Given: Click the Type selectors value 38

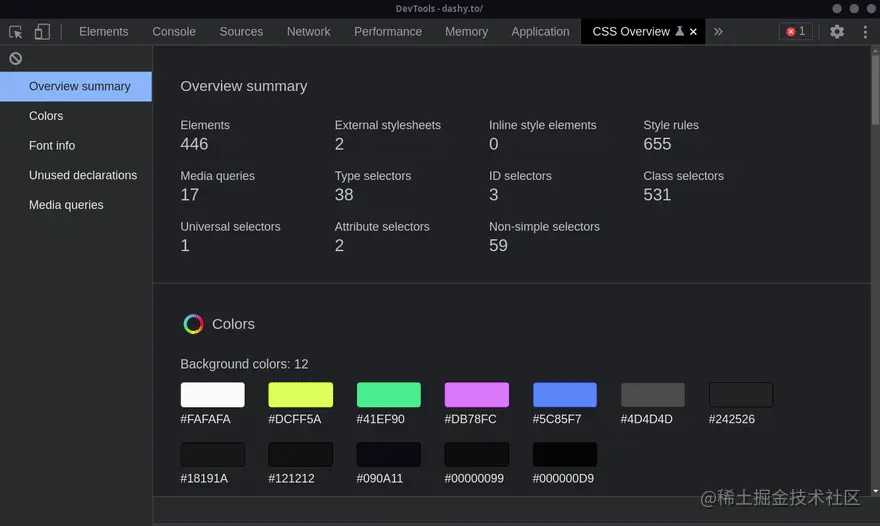Looking at the screenshot, I should [x=344, y=195].
